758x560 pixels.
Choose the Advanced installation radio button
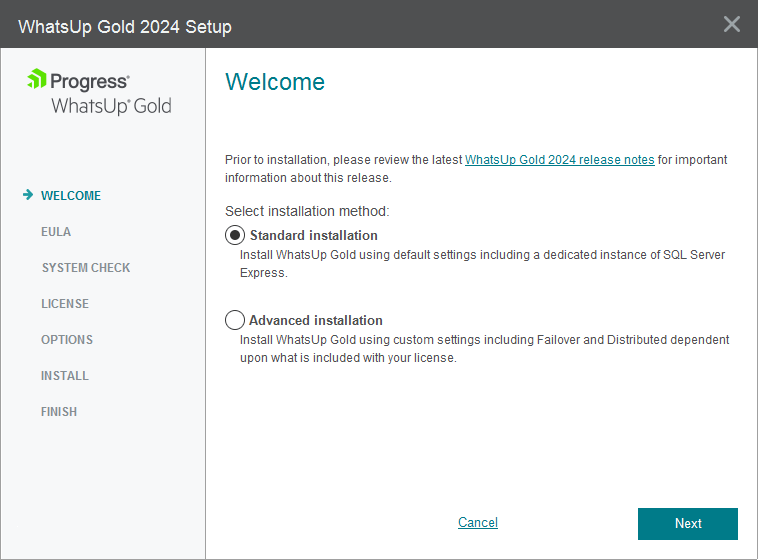tap(235, 320)
